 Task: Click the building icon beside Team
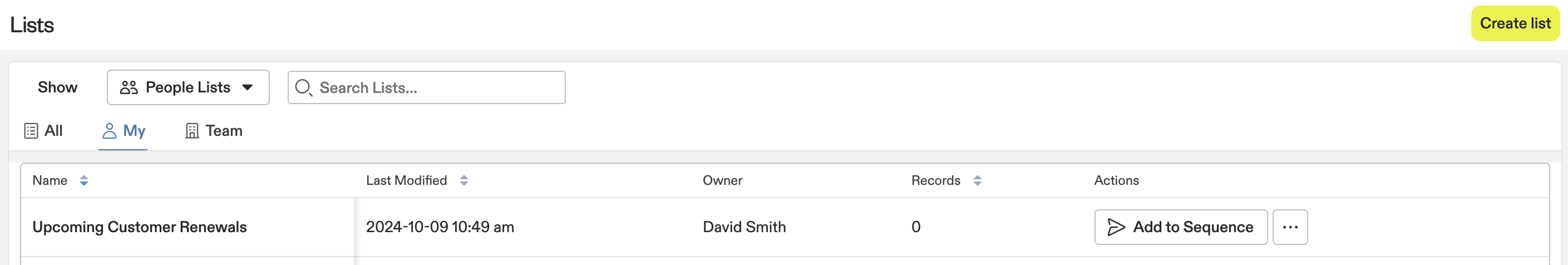click(192, 131)
